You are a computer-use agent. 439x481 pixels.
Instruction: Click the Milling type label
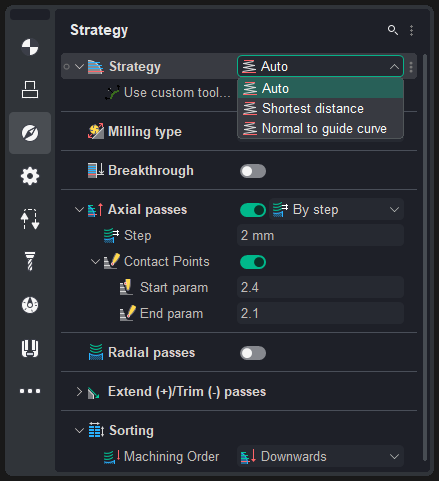point(145,132)
